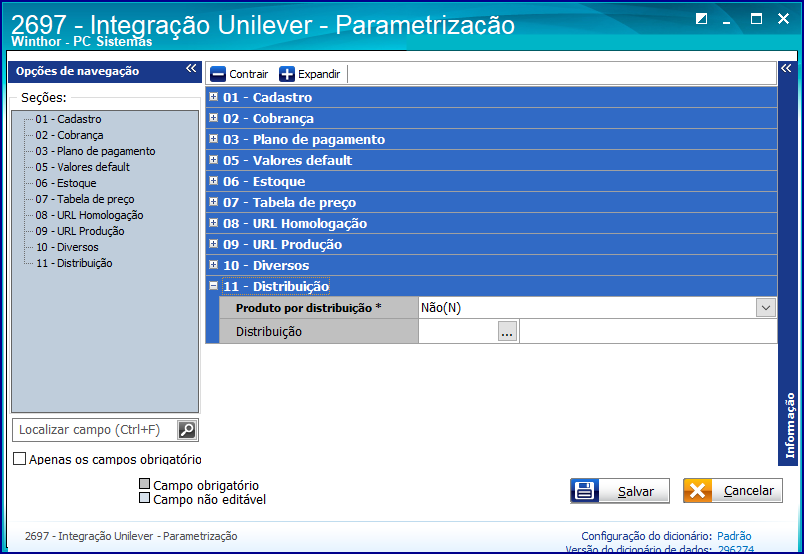Click the 01 - Cadastro section header title
804x554 pixels.
(x=267, y=97)
